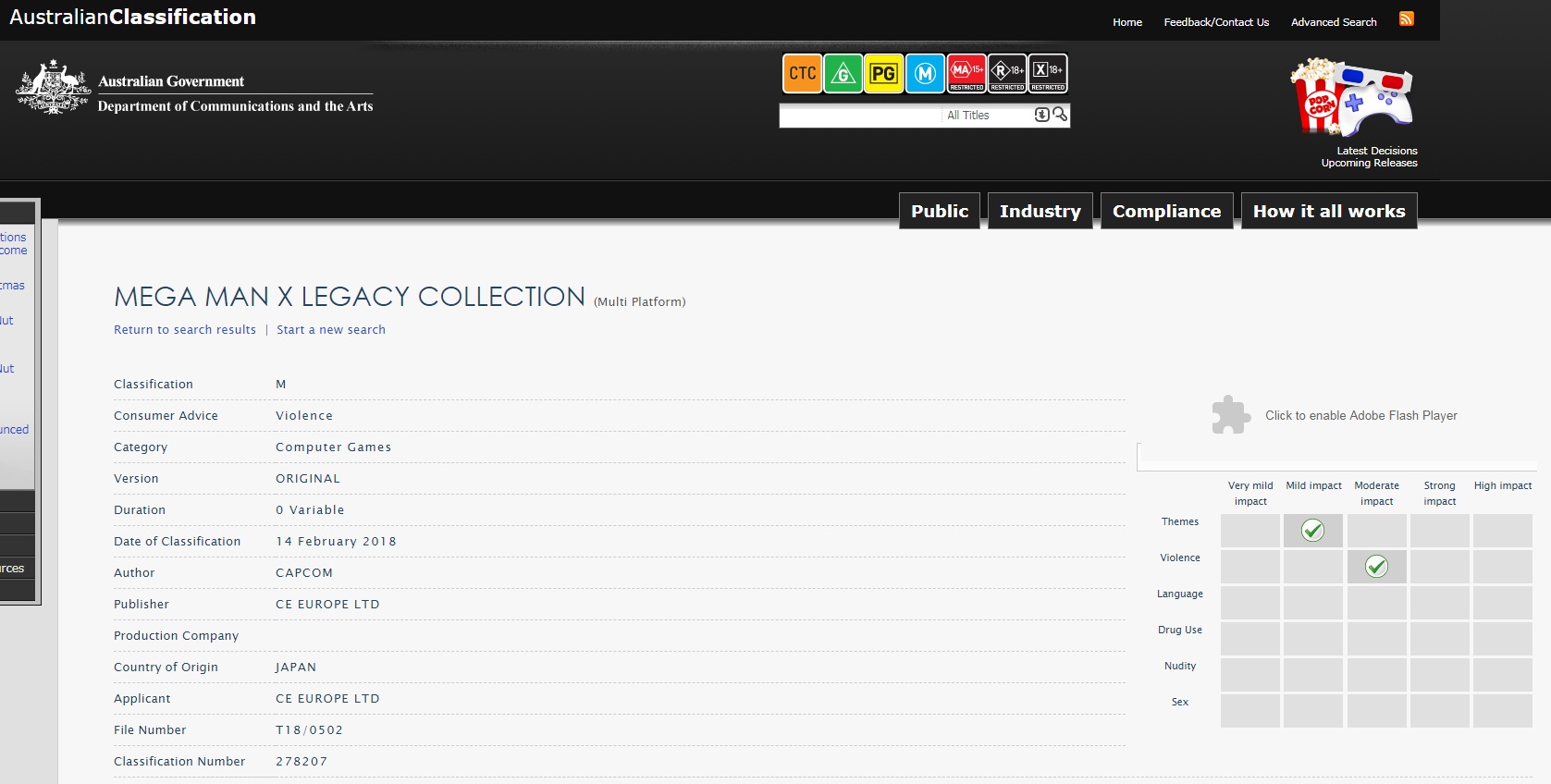This screenshot has width=1551, height=784.
Task: Click the title search input field
Action: (860, 116)
